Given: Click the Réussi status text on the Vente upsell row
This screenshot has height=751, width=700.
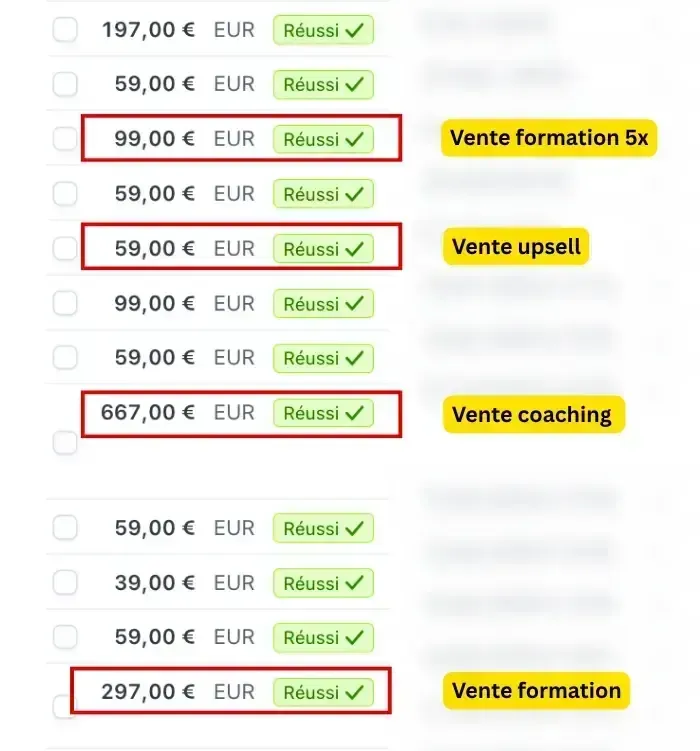Looking at the screenshot, I should pyautogui.click(x=311, y=248).
